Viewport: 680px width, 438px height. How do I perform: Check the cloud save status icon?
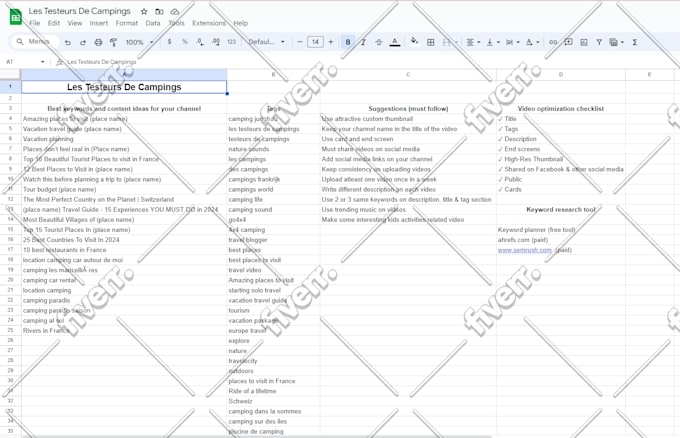(174, 12)
